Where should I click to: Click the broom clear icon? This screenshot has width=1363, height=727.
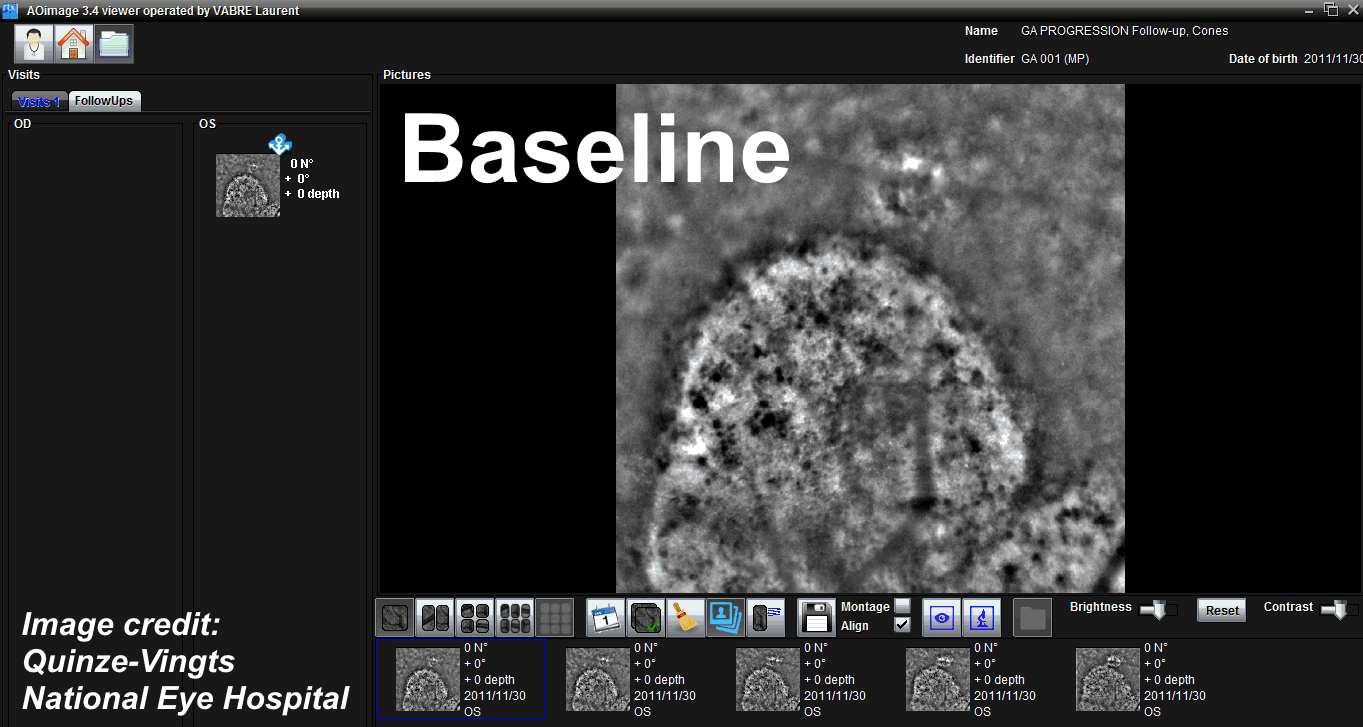tap(685, 618)
